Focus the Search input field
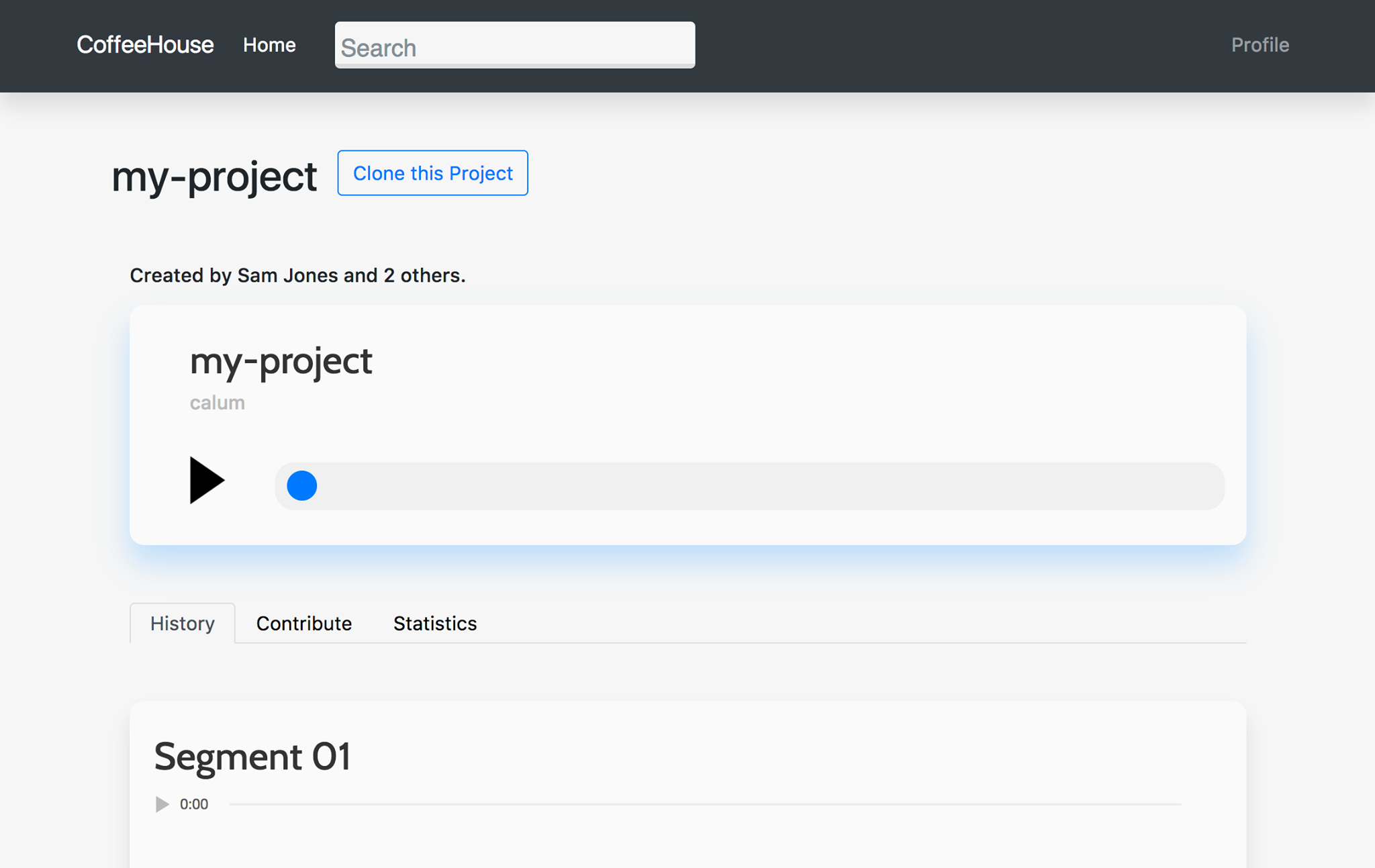This screenshot has height=868, width=1375. coord(514,46)
